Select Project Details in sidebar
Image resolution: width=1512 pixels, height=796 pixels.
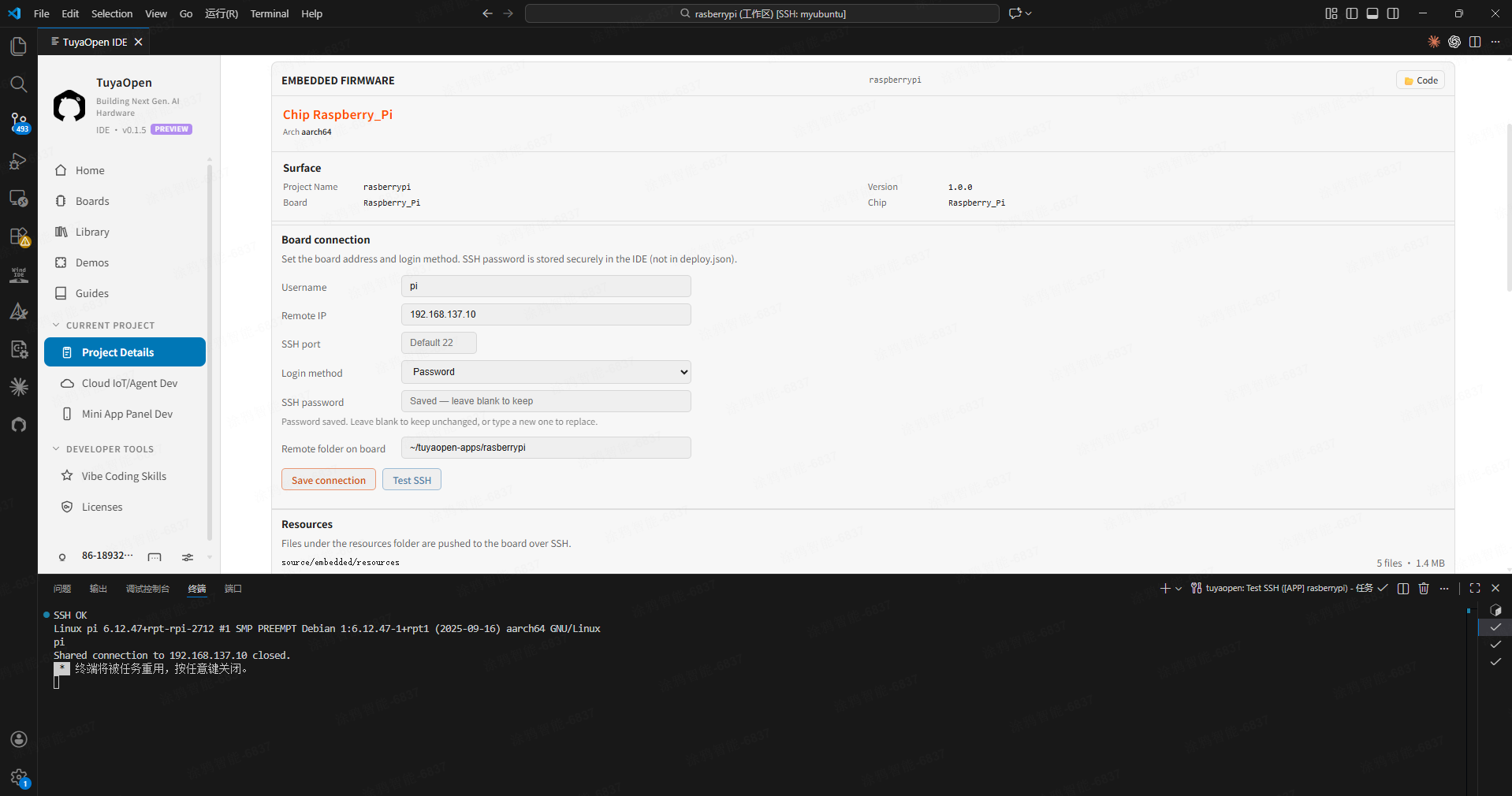pos(125,352)
